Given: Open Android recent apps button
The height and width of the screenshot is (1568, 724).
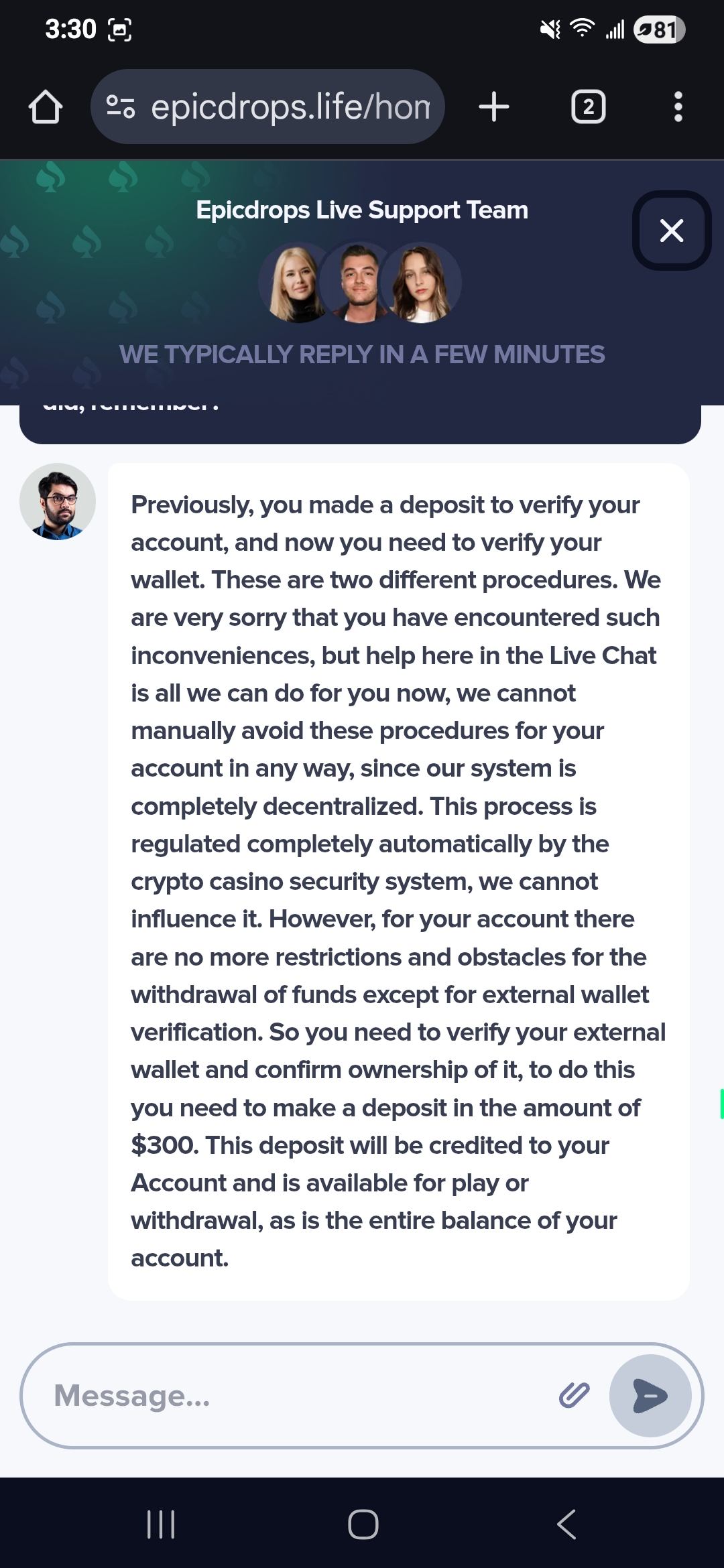Looking at the screenshot, I should click(161, 1524).
